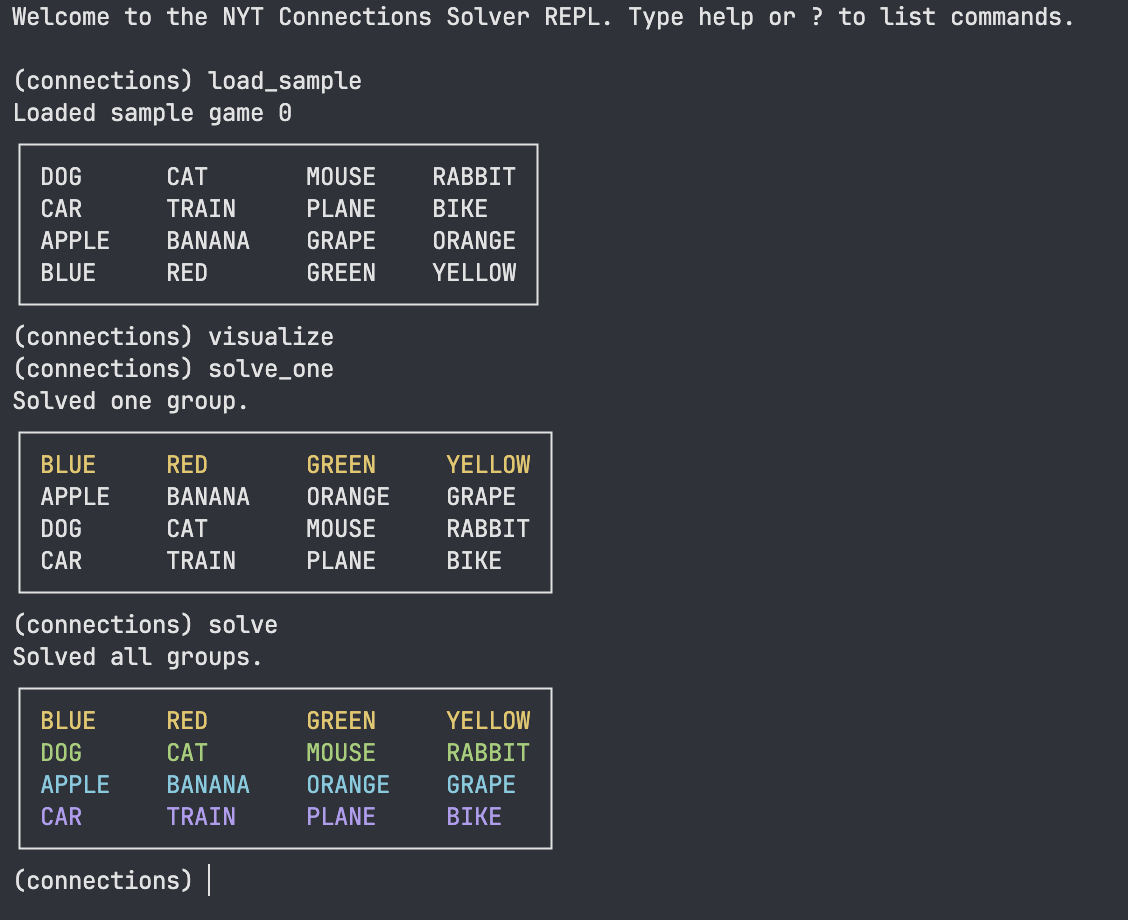Click CAT in the grid under 'Loaded sample game 0'
Viewport: 1128px width, 920px height.
click(187, 177)
